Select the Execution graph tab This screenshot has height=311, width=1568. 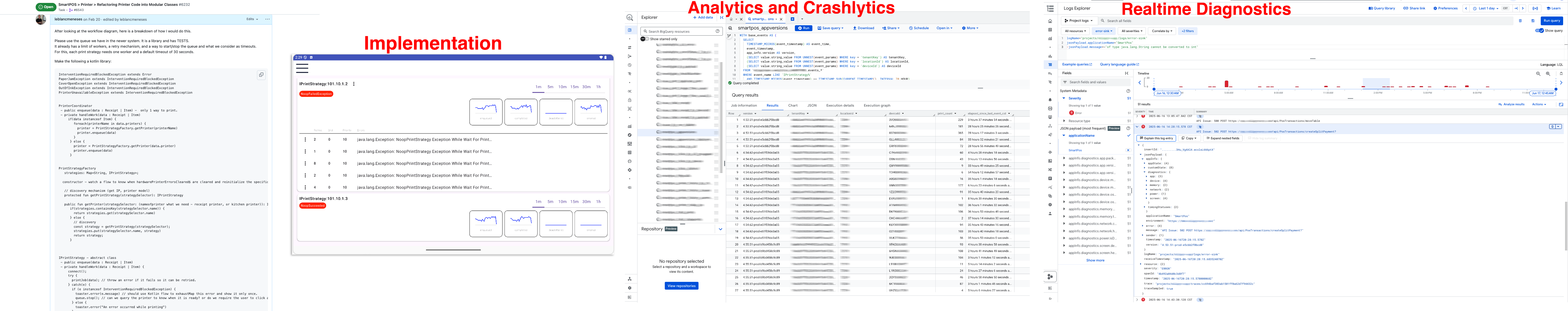click(877, 105)
